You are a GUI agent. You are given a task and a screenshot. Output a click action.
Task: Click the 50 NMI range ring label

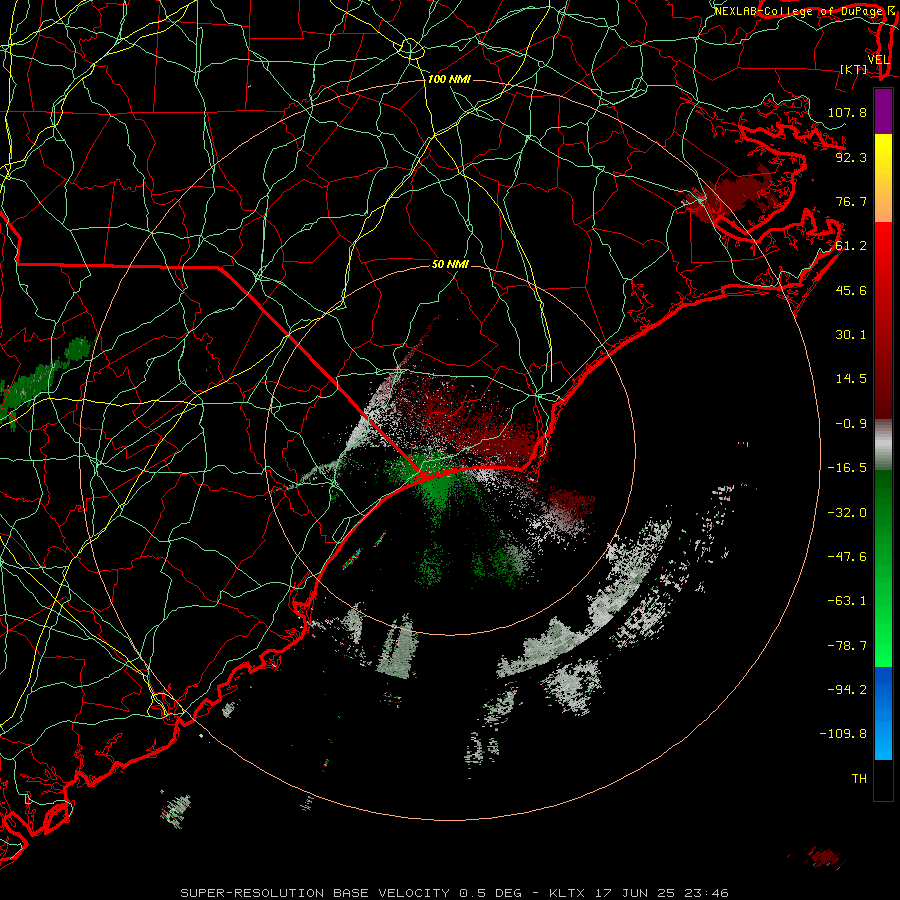(x=450, y=264)
